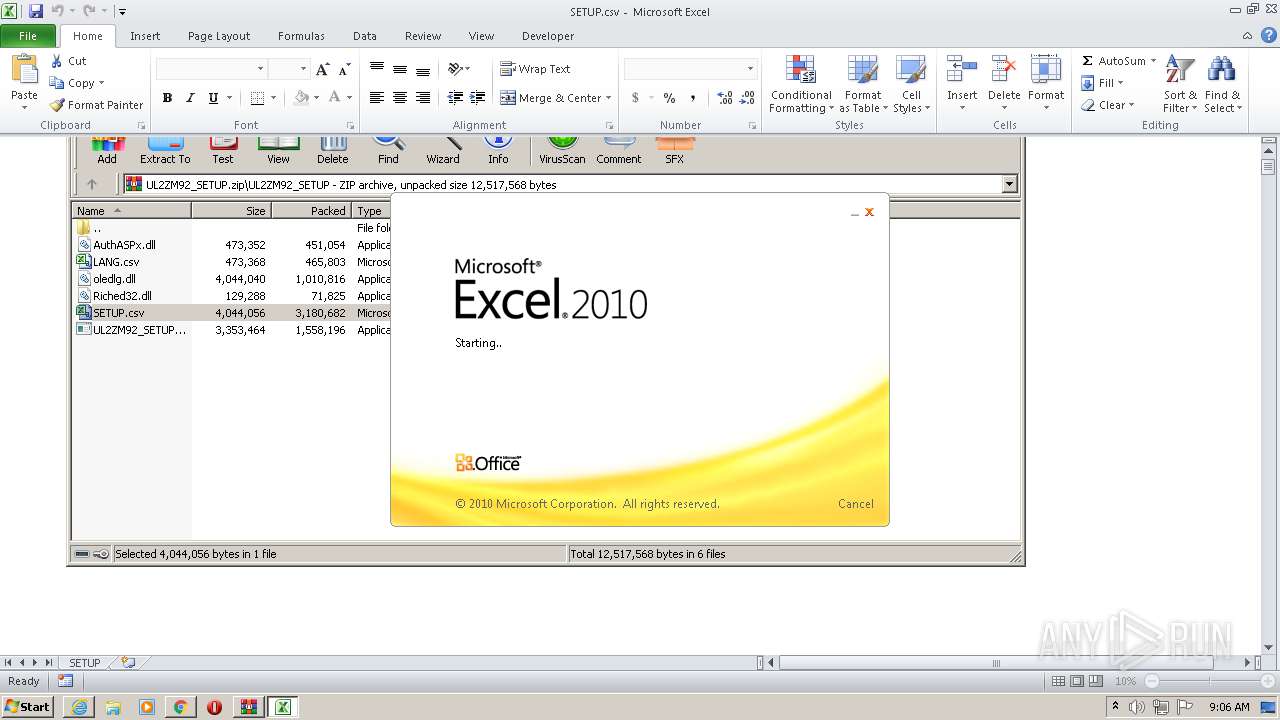The width and height of the screenshot is (1280, 720).
Task: Switch to the Page Layout tab
Action: (219, 36)
